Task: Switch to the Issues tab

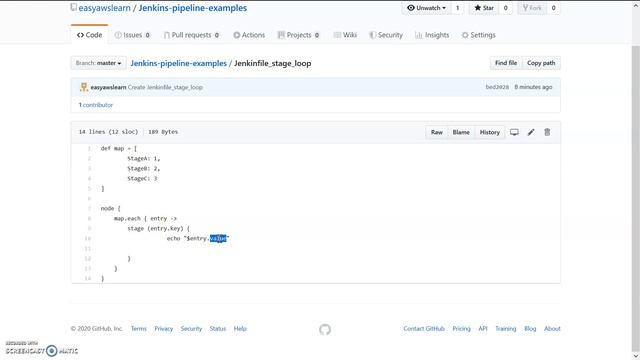Action: tap(132, 35)
